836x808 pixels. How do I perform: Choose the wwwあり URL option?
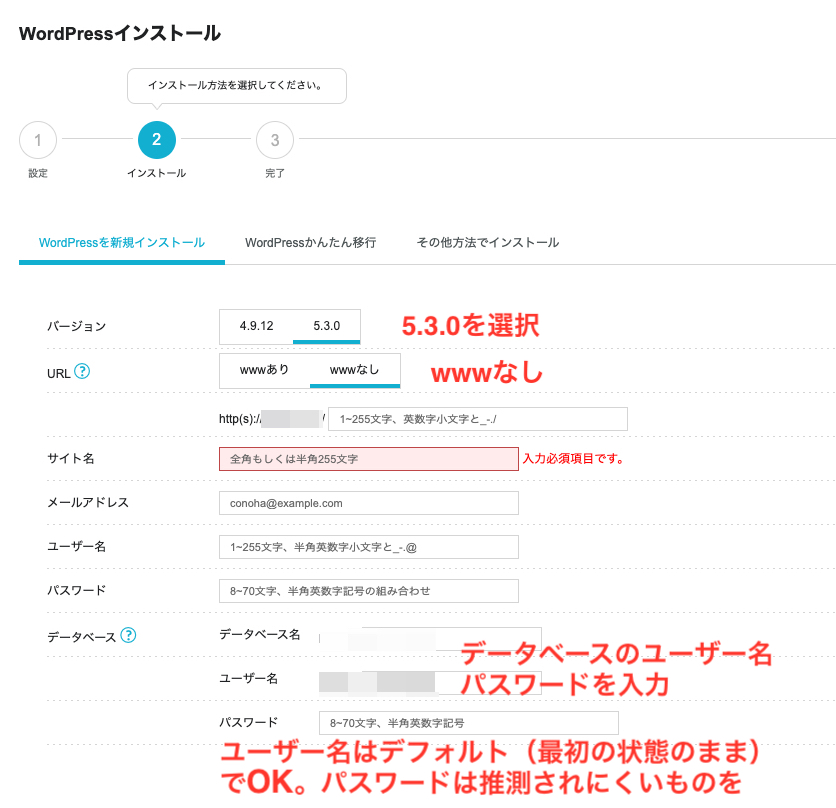(x=264, y=370)
